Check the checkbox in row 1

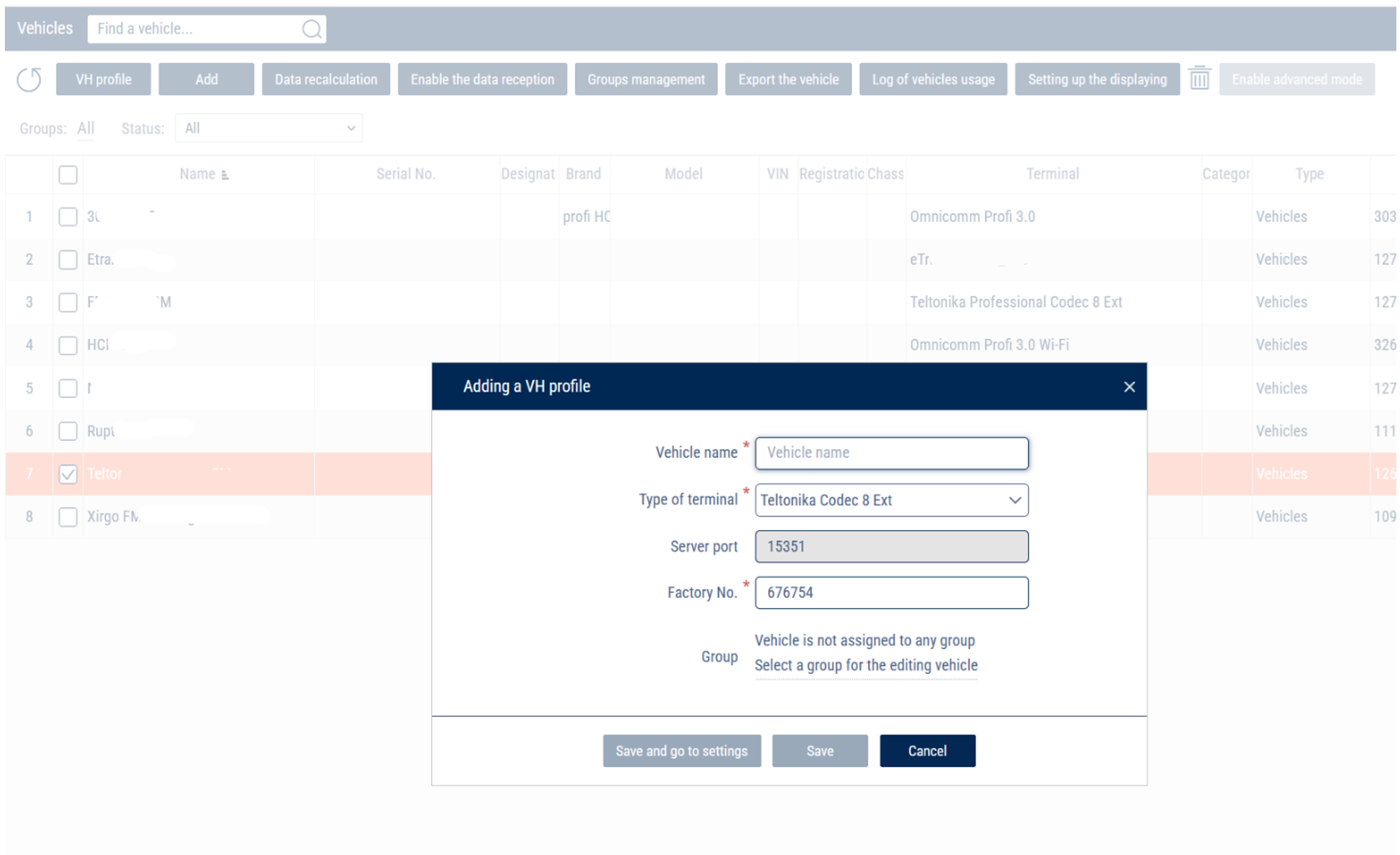click(68, 217)
